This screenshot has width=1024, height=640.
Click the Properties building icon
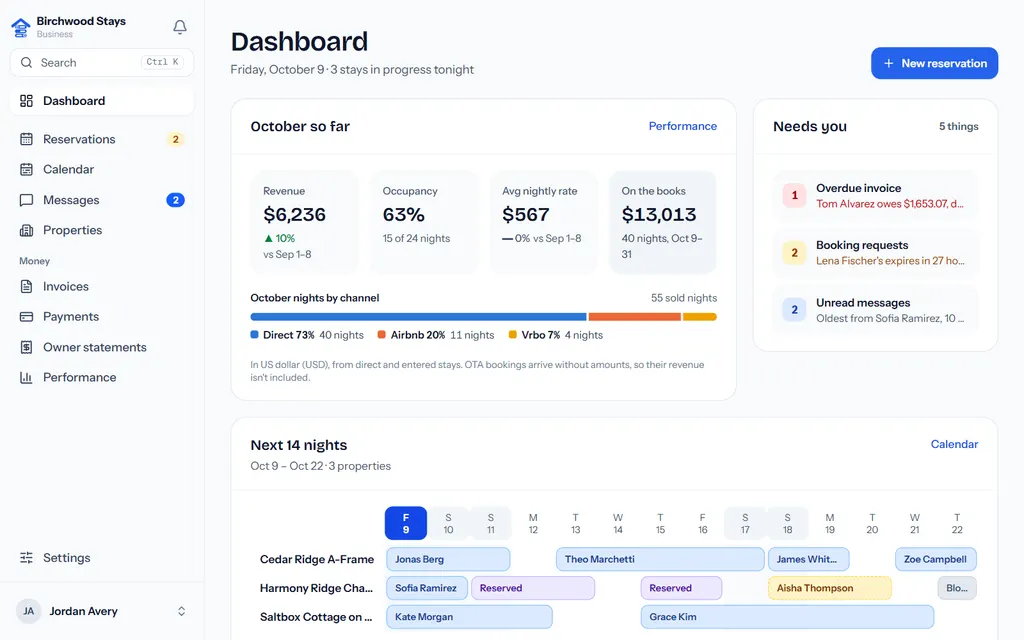coord(26,230)
